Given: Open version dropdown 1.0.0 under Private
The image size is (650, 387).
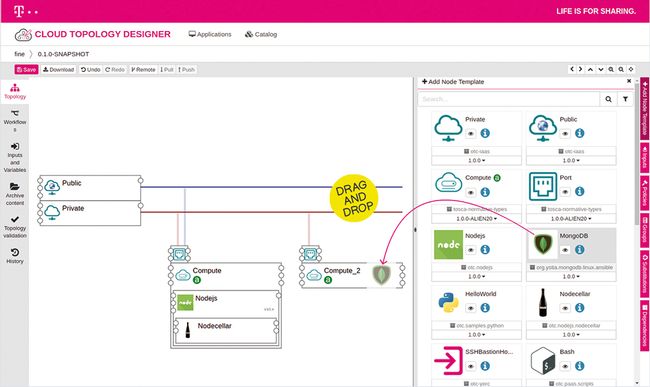Looking at the screenshot, I should (x=476, y=160).
